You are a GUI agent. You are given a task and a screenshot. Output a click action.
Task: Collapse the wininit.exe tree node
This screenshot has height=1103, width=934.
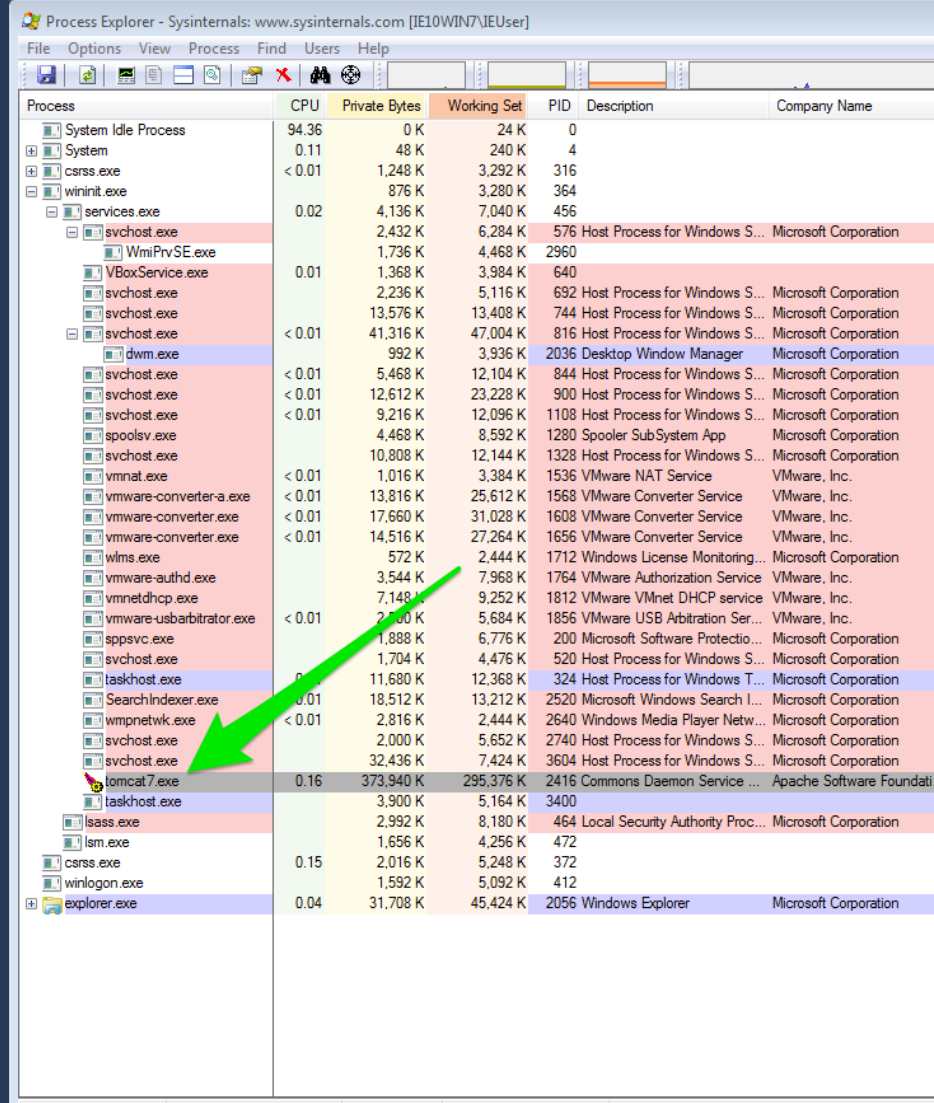(x=31, y=191)
